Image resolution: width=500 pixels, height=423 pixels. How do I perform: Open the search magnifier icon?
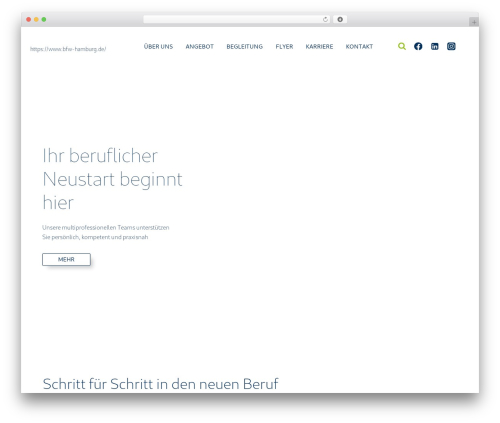pyautogui.click(x=402, y=46)
